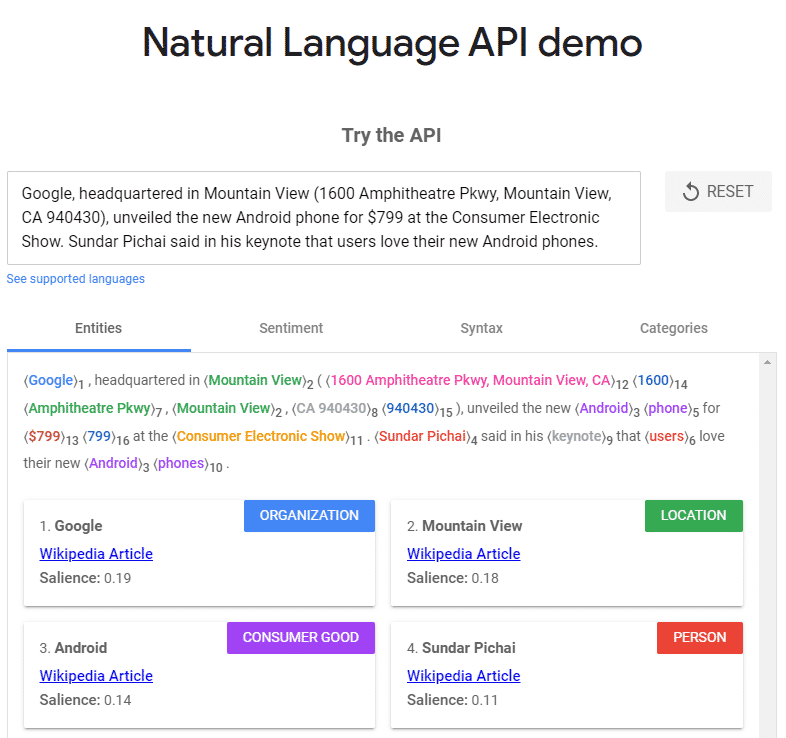Image resolution: width=786 pixels, height=738 pixels.
Task: Open Android's Wikipedia Article link
Action: 96,676
